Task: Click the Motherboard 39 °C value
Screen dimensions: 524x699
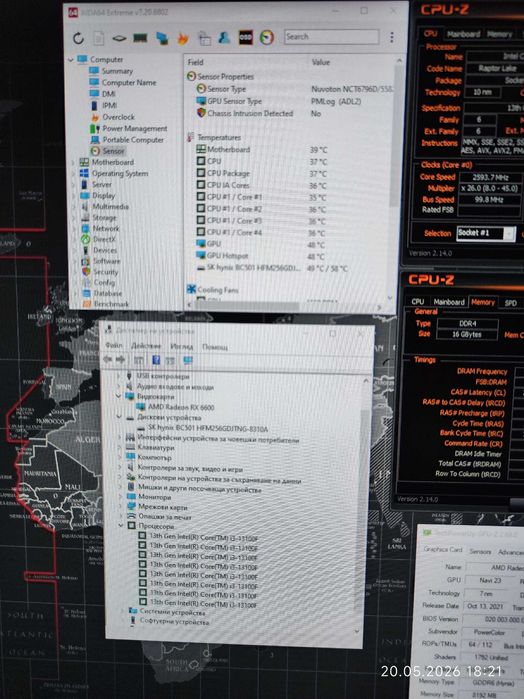Action: point(318,150)
